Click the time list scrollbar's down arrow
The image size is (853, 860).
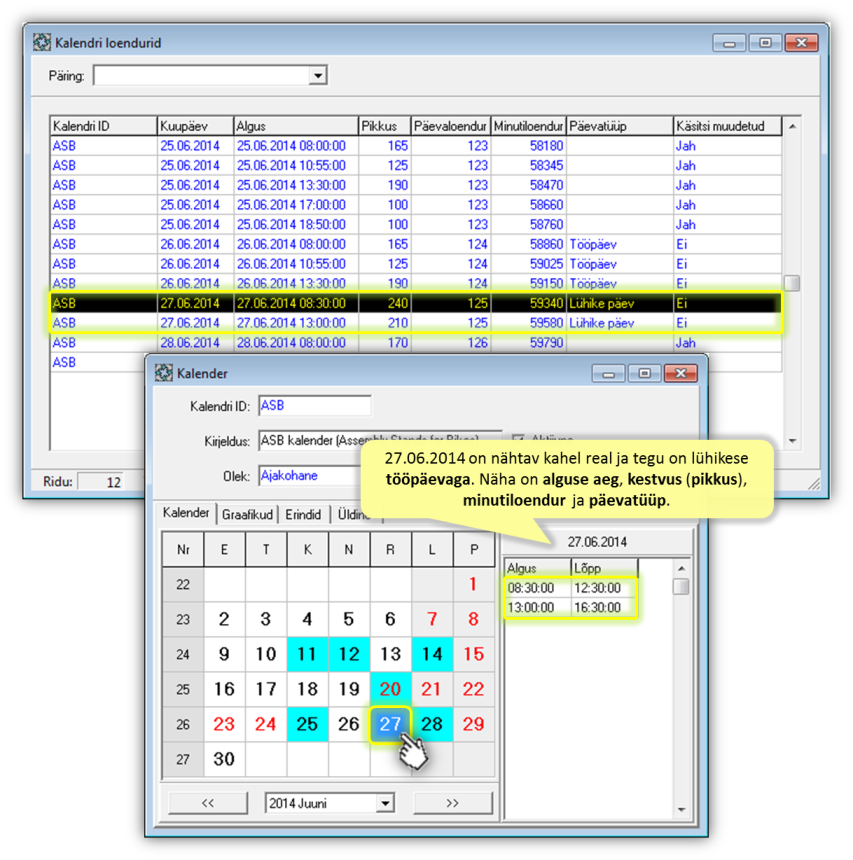681,810
